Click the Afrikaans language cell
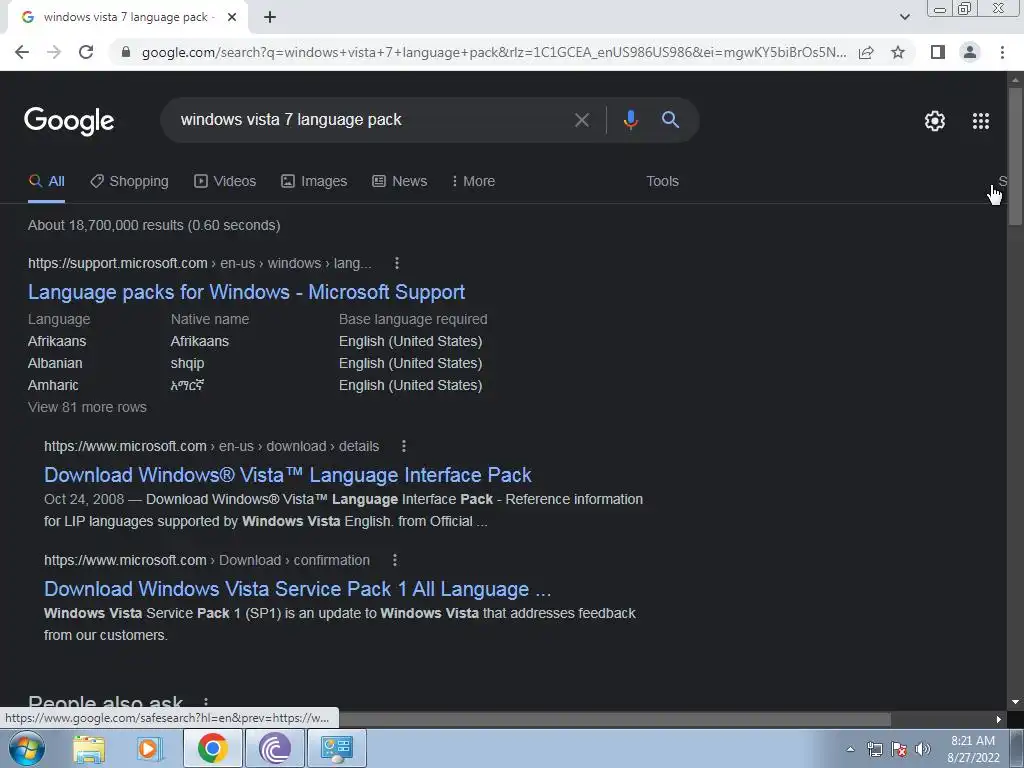1024x768 pixels. click(x=57, y=341)
